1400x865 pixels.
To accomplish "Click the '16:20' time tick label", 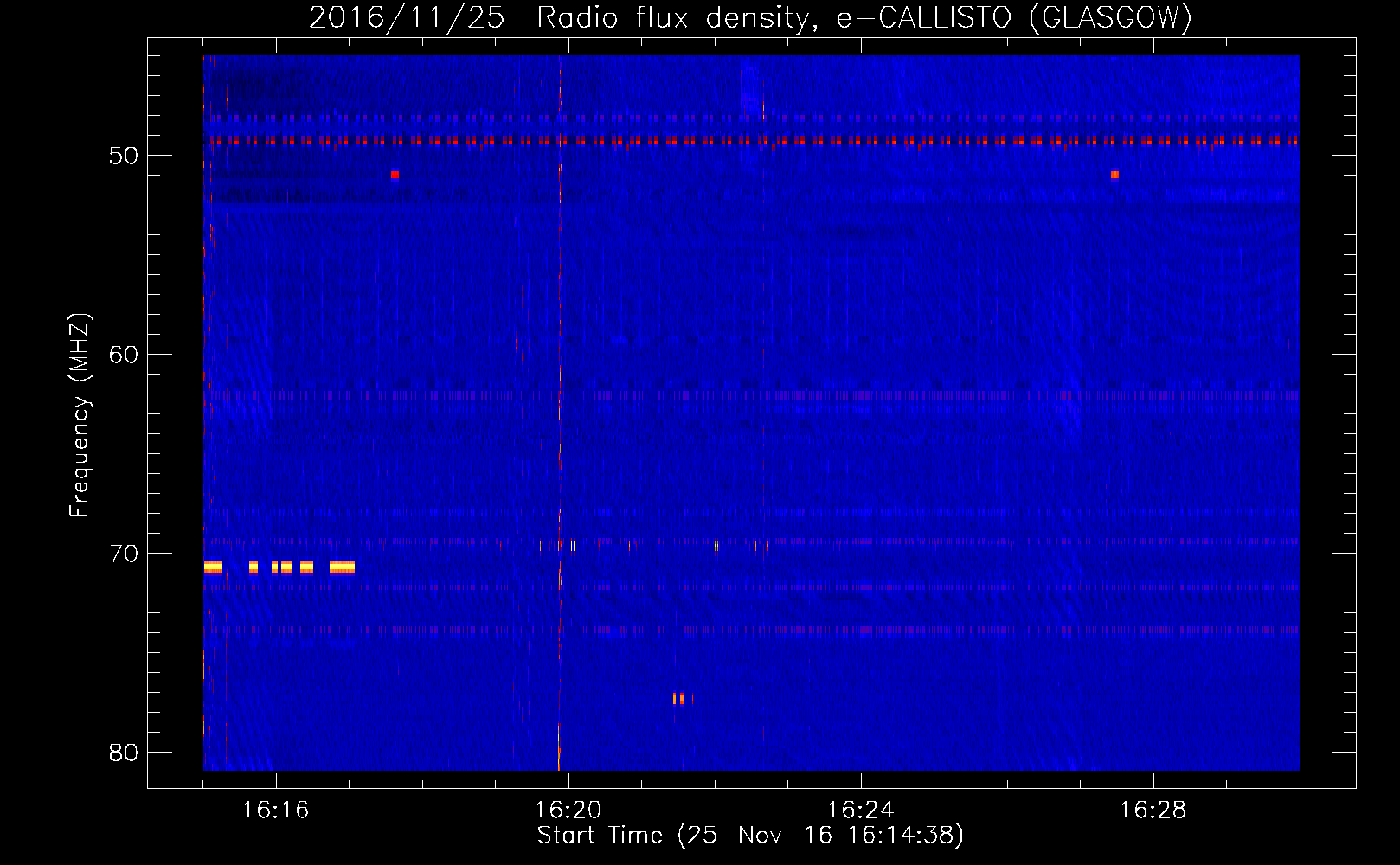I will 568,811.
